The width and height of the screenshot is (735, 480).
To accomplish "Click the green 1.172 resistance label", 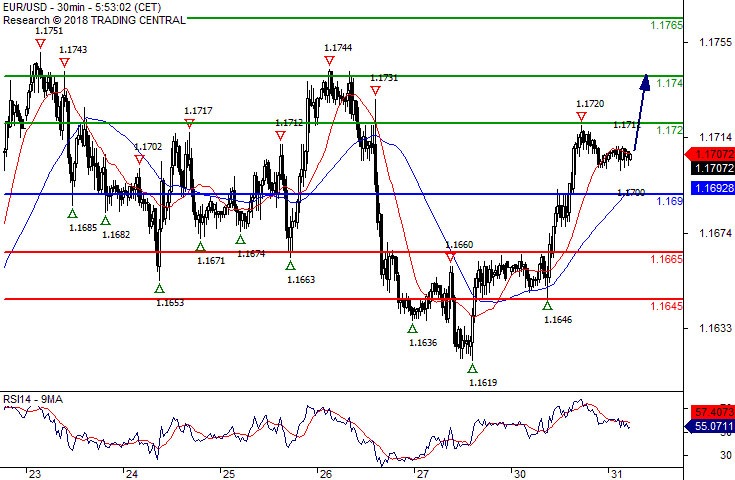I will point(669,130).
